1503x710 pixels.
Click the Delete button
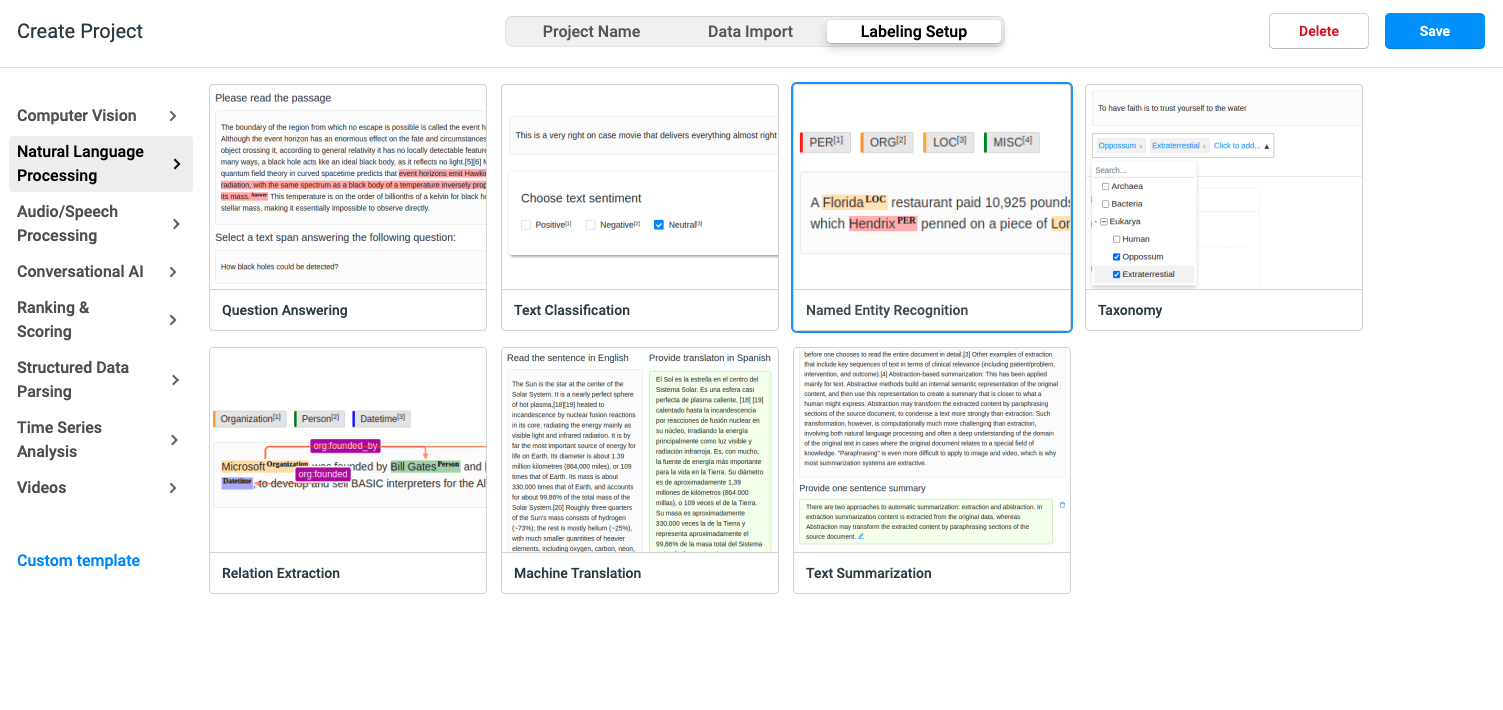[x=1318, y=31]
